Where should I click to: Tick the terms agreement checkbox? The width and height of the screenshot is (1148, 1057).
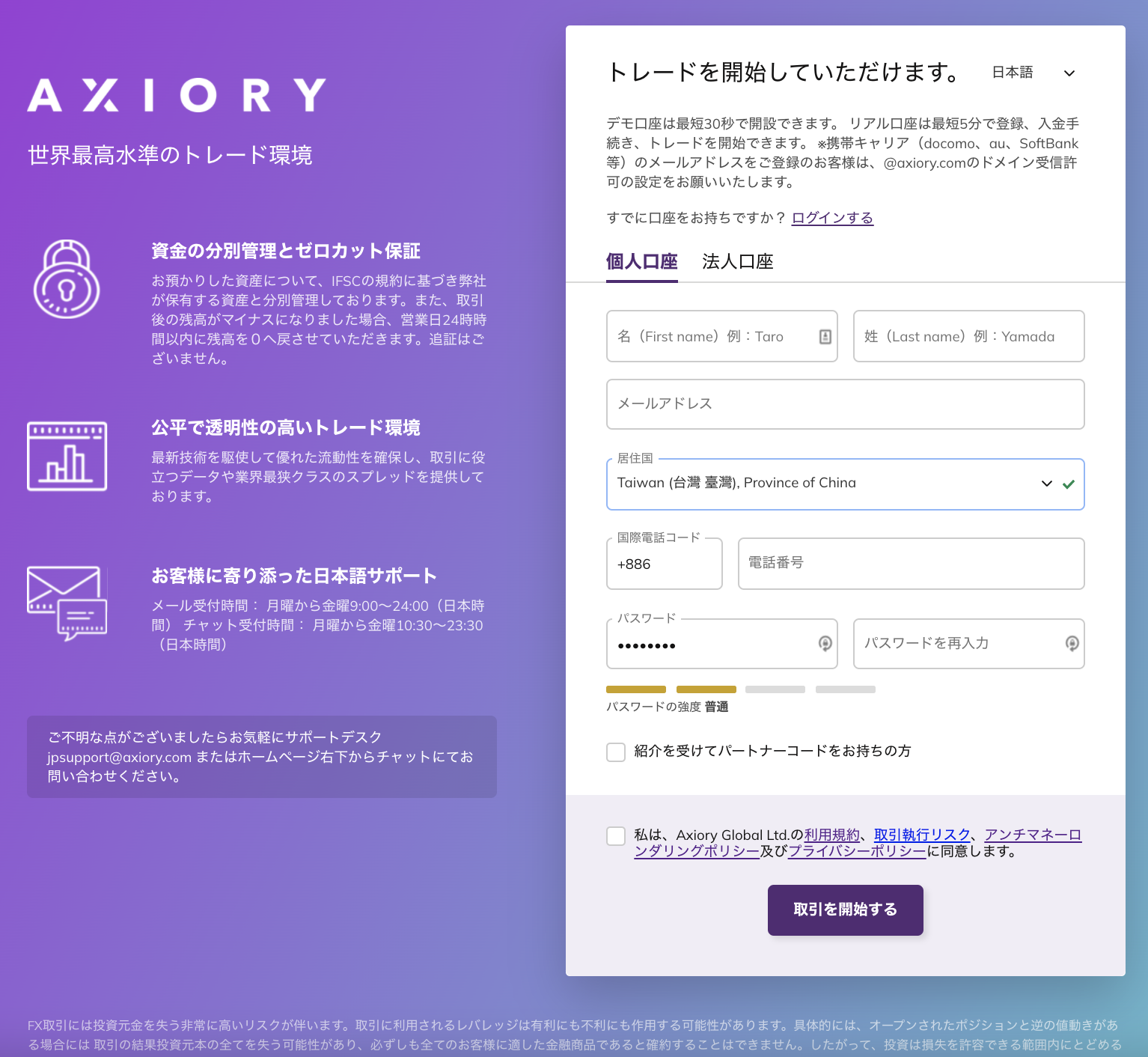[x=616, y=836]
